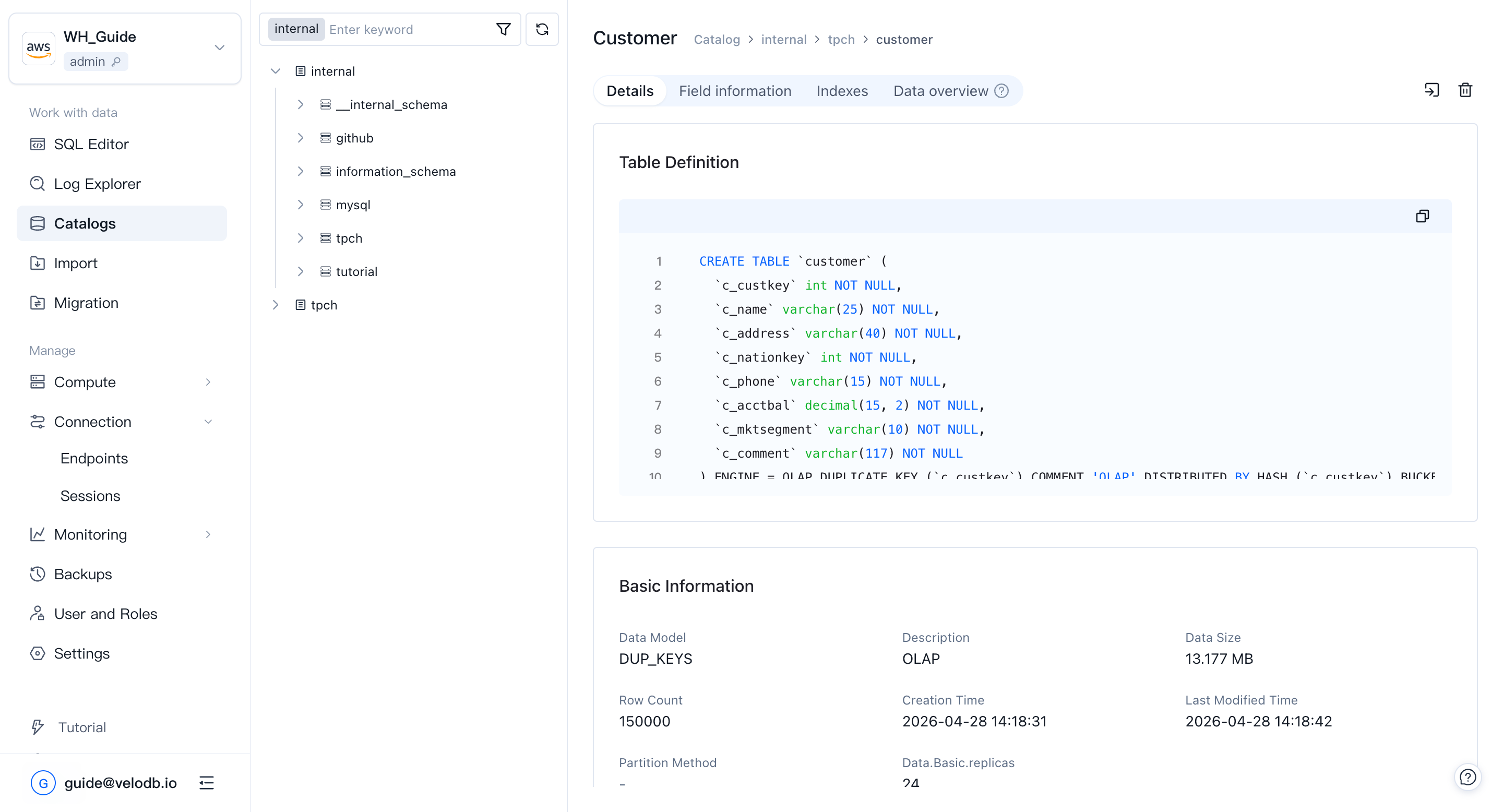The width and height of the screenshot is (1503, 812).
Task: Open the Log Explorer
Action: pos(97,184)
